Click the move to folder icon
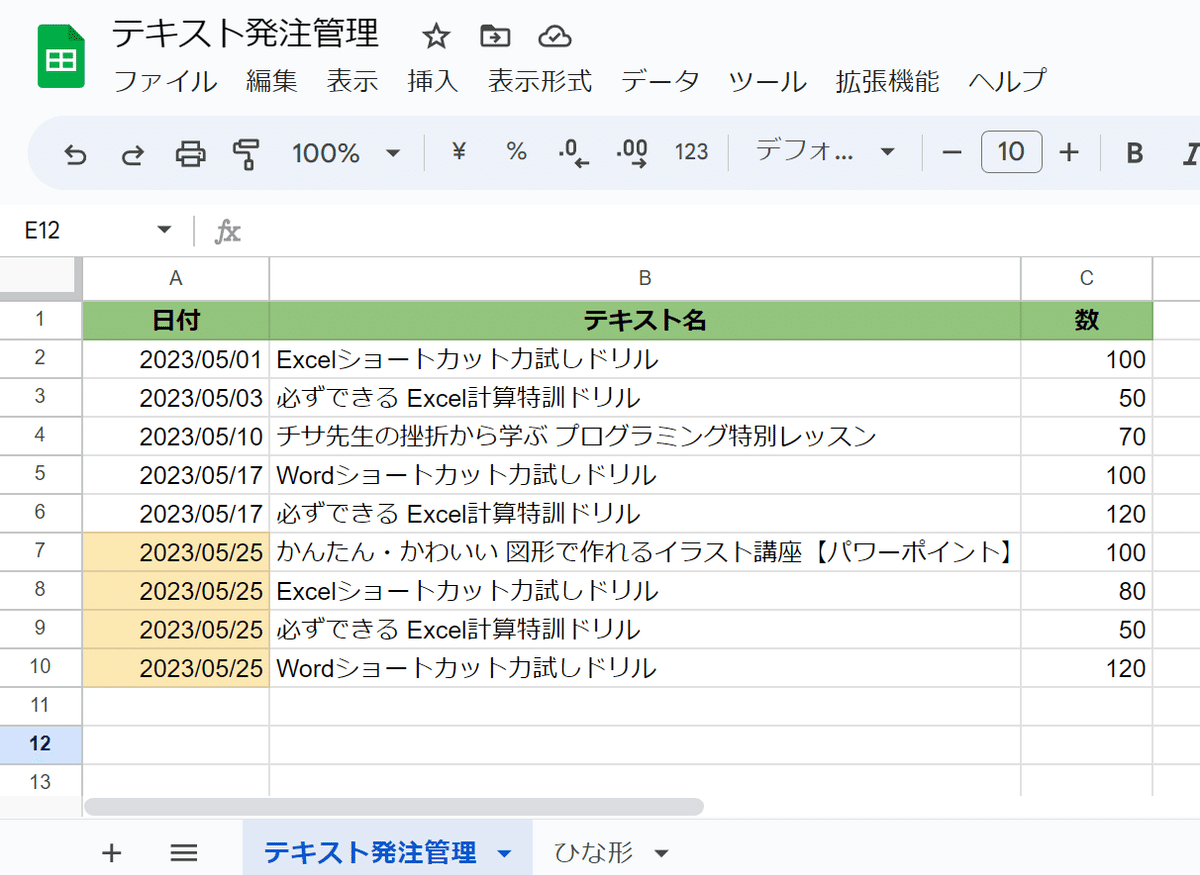This screenshot has height=875, width=1200. 495,37
